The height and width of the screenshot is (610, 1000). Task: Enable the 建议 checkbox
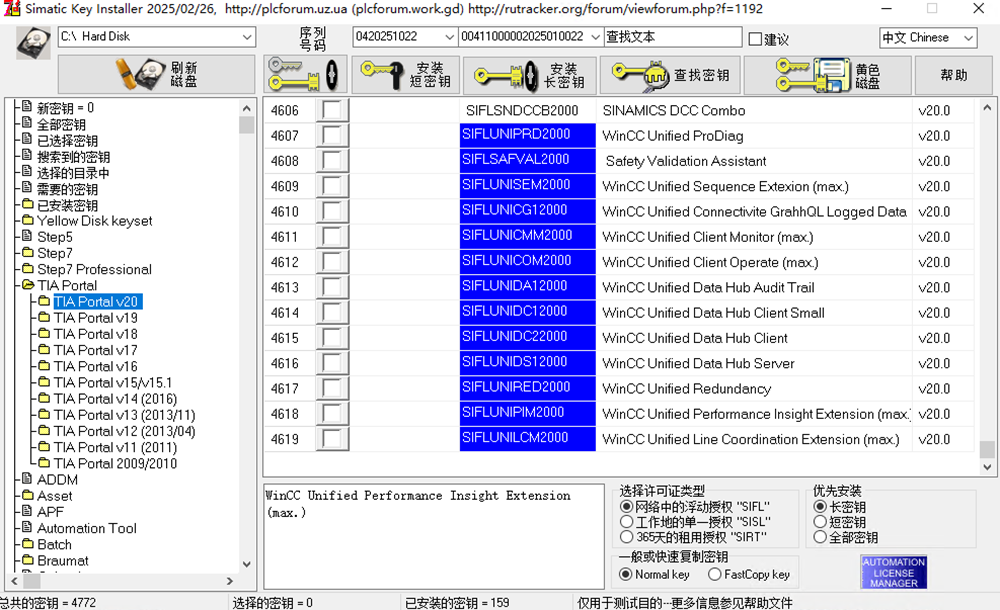755,39
